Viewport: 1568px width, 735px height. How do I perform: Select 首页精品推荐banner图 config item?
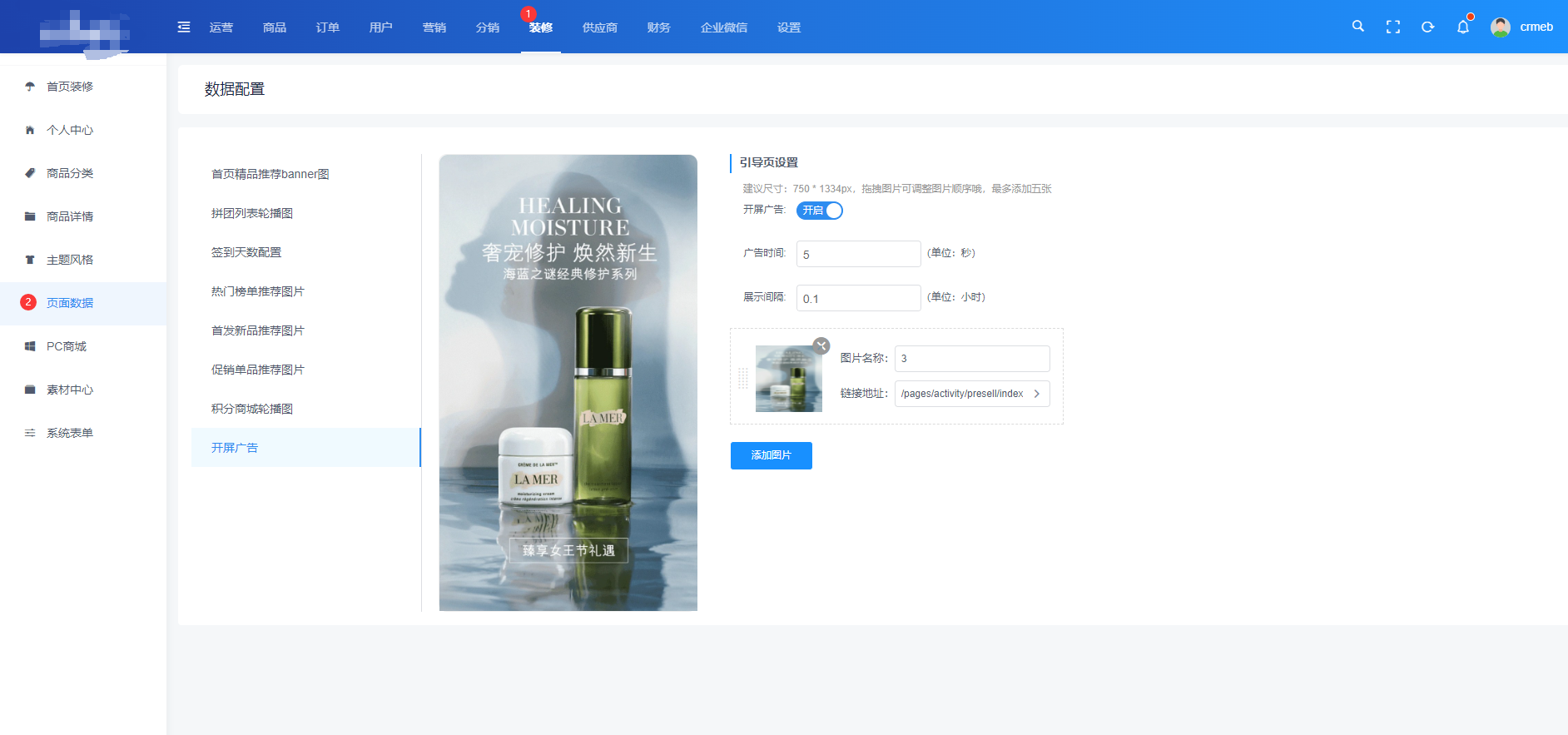(x=306, y=174)
